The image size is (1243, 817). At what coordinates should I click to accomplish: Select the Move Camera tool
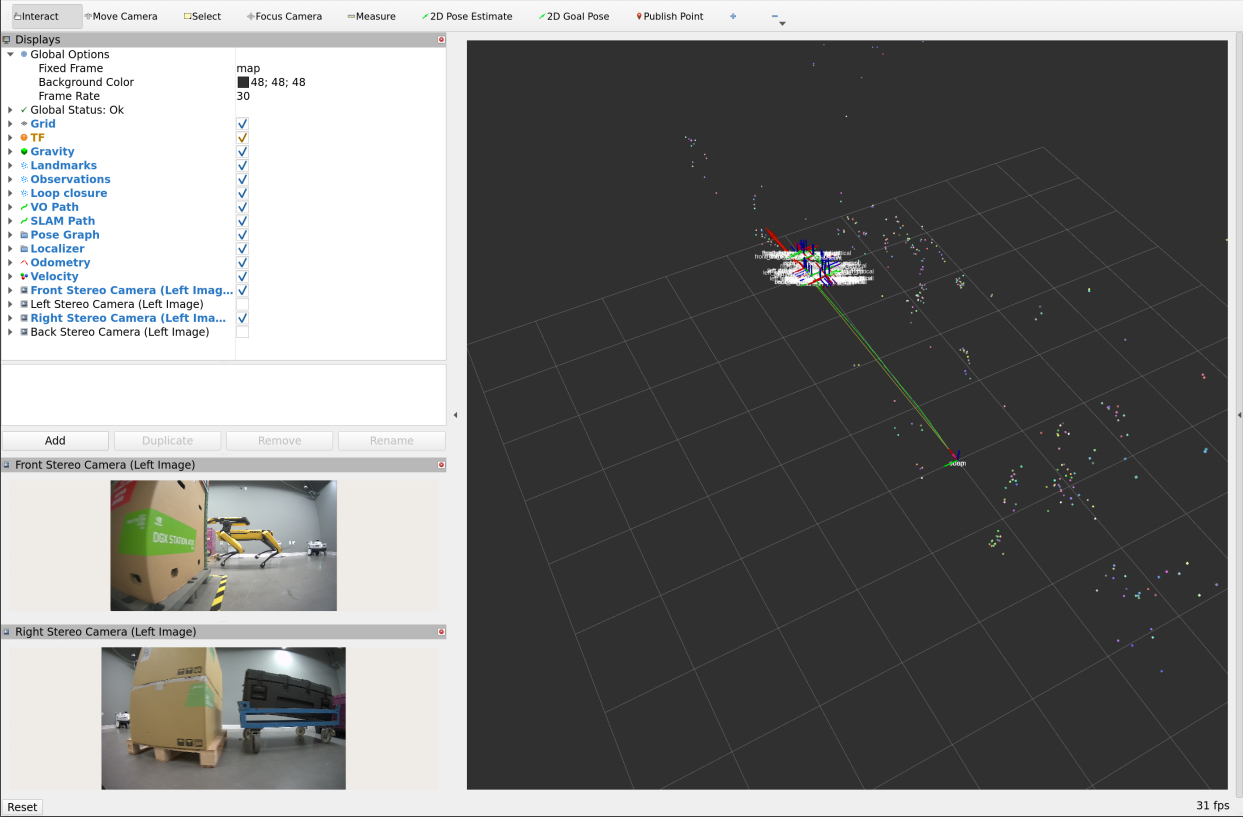click(121, 16)
